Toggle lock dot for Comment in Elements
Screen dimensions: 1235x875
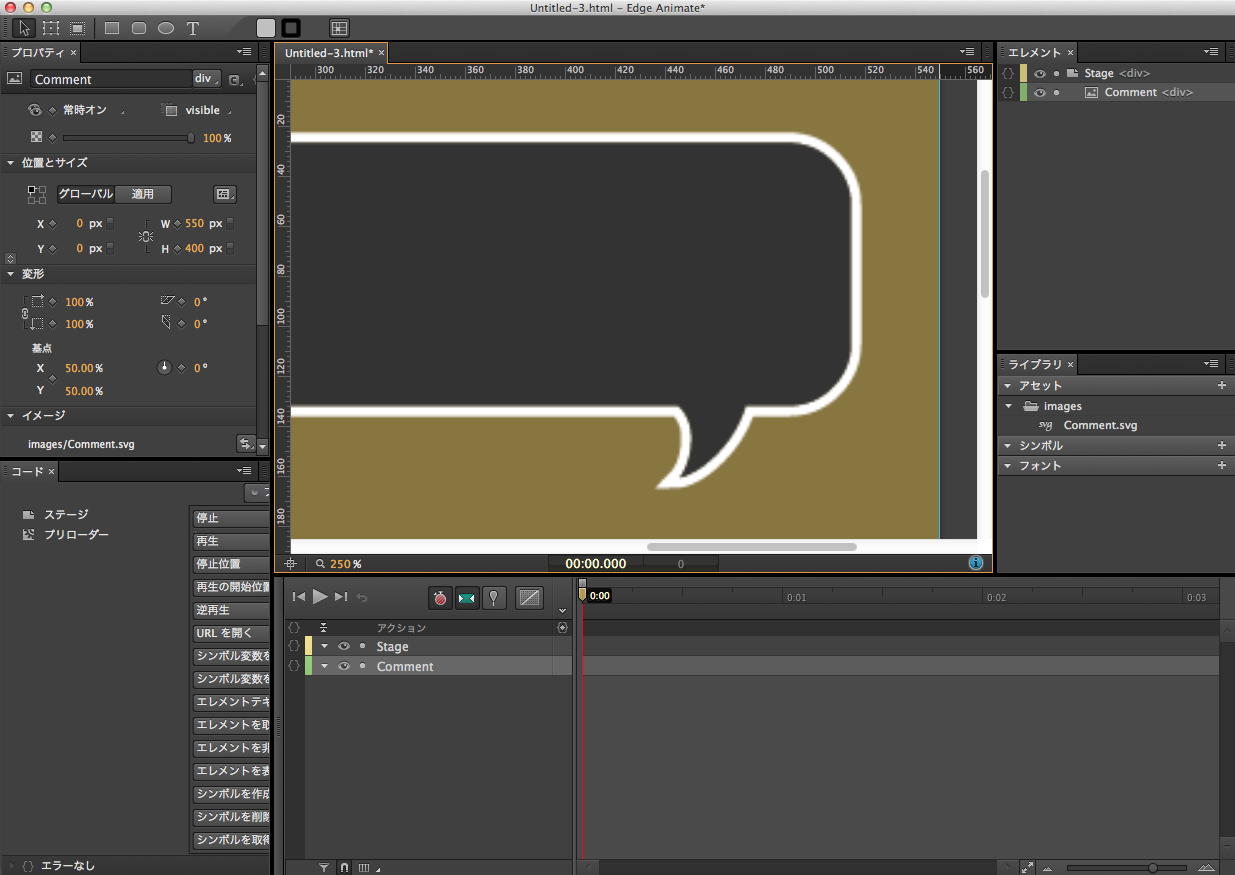coord(1056,93)
